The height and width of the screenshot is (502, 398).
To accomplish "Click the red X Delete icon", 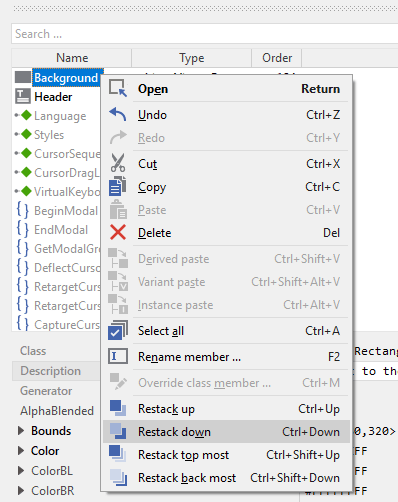I will click(118, 232).
